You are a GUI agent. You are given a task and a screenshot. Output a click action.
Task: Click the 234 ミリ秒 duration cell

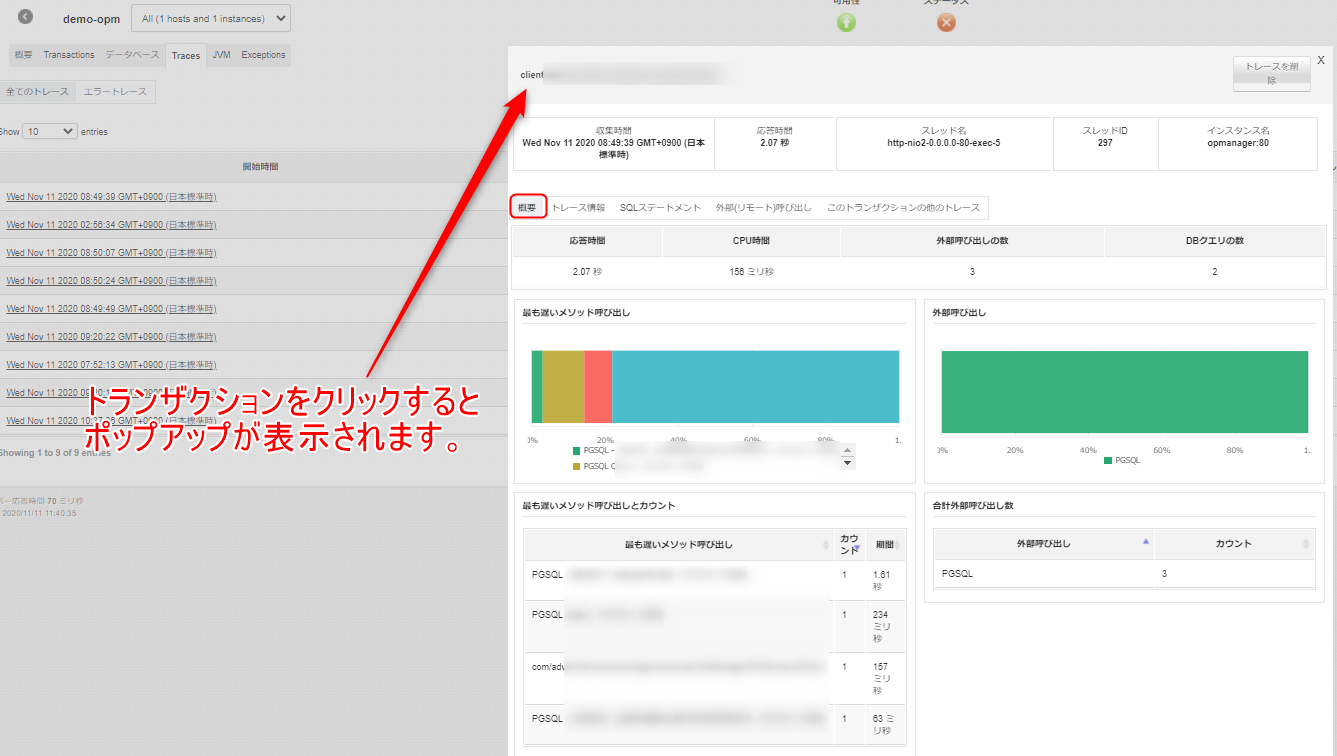[884, 627]
